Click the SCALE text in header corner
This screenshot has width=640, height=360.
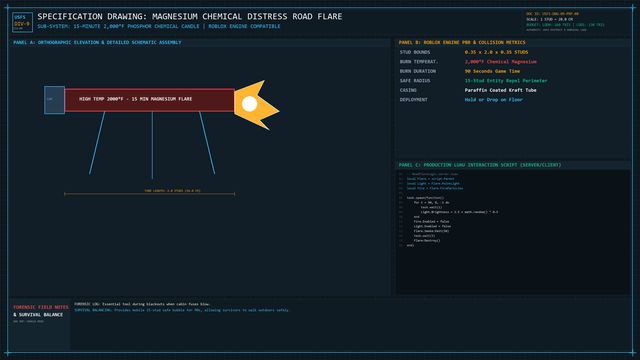[549, 19]
